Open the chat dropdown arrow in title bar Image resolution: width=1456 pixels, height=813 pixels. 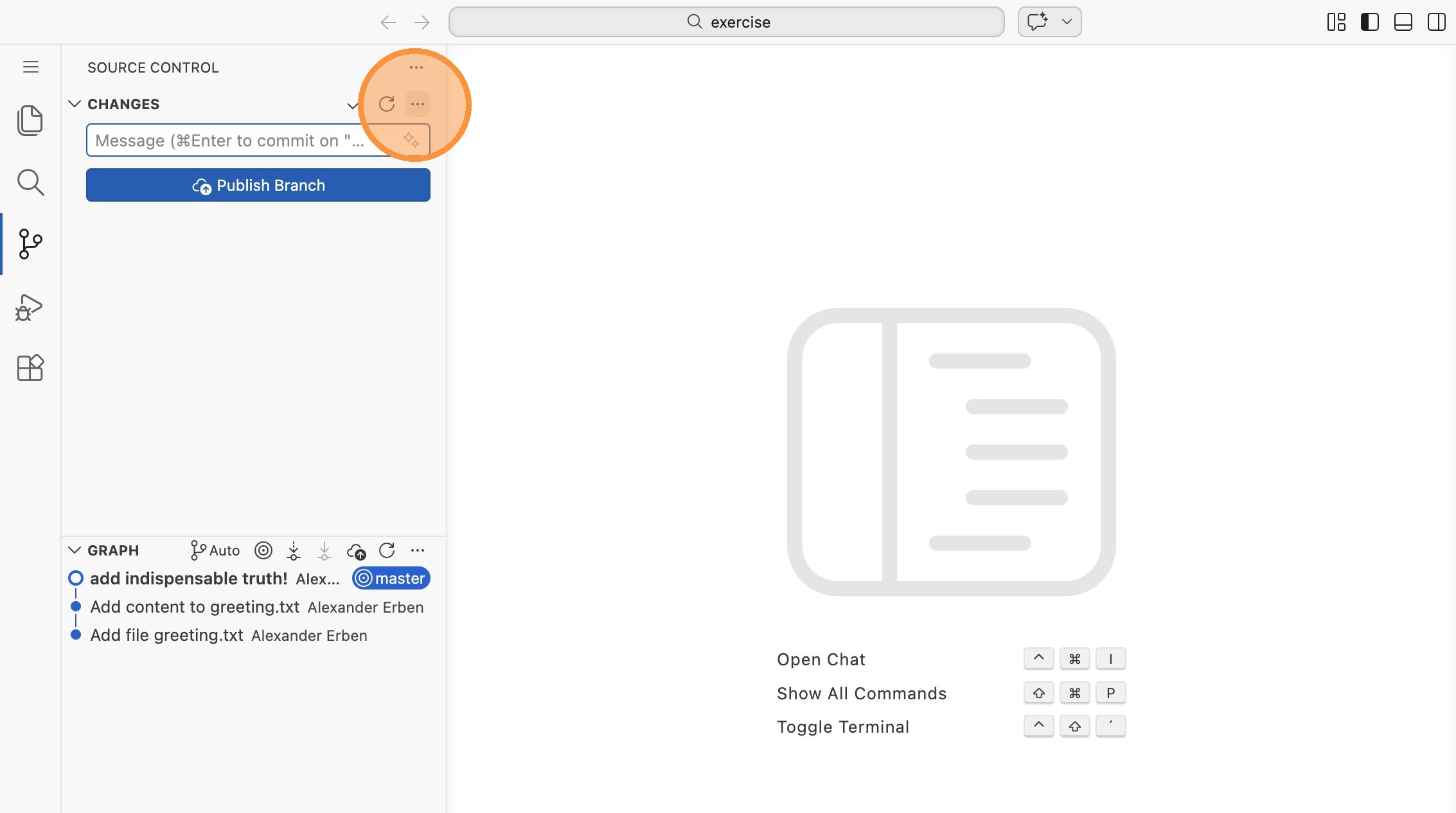point(1067,22)
